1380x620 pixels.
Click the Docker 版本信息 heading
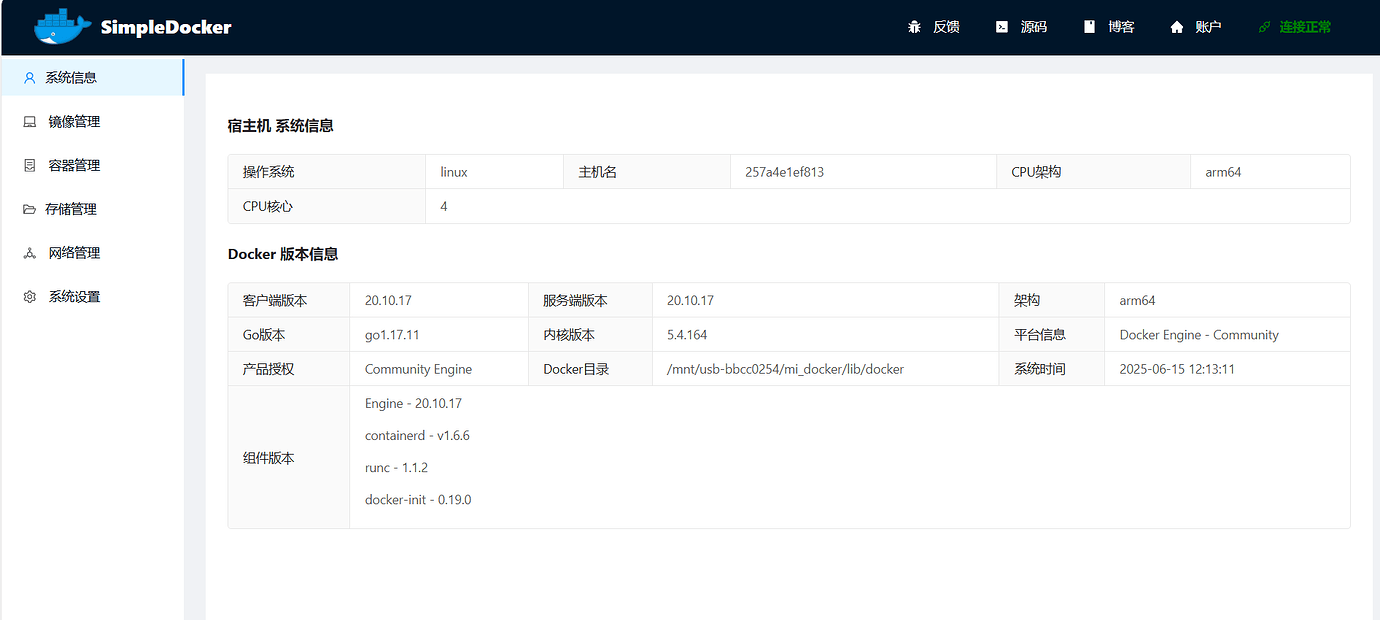click(283, 254)
